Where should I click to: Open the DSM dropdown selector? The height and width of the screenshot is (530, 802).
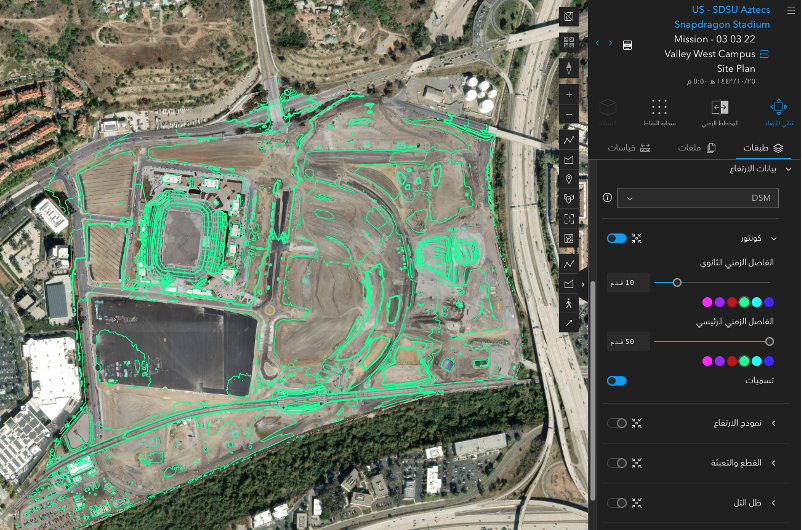(x=698, y=198)
